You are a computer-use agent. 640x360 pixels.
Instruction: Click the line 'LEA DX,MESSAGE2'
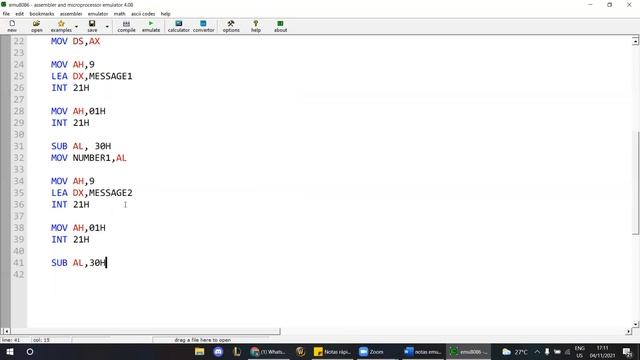tap(92, 193)
